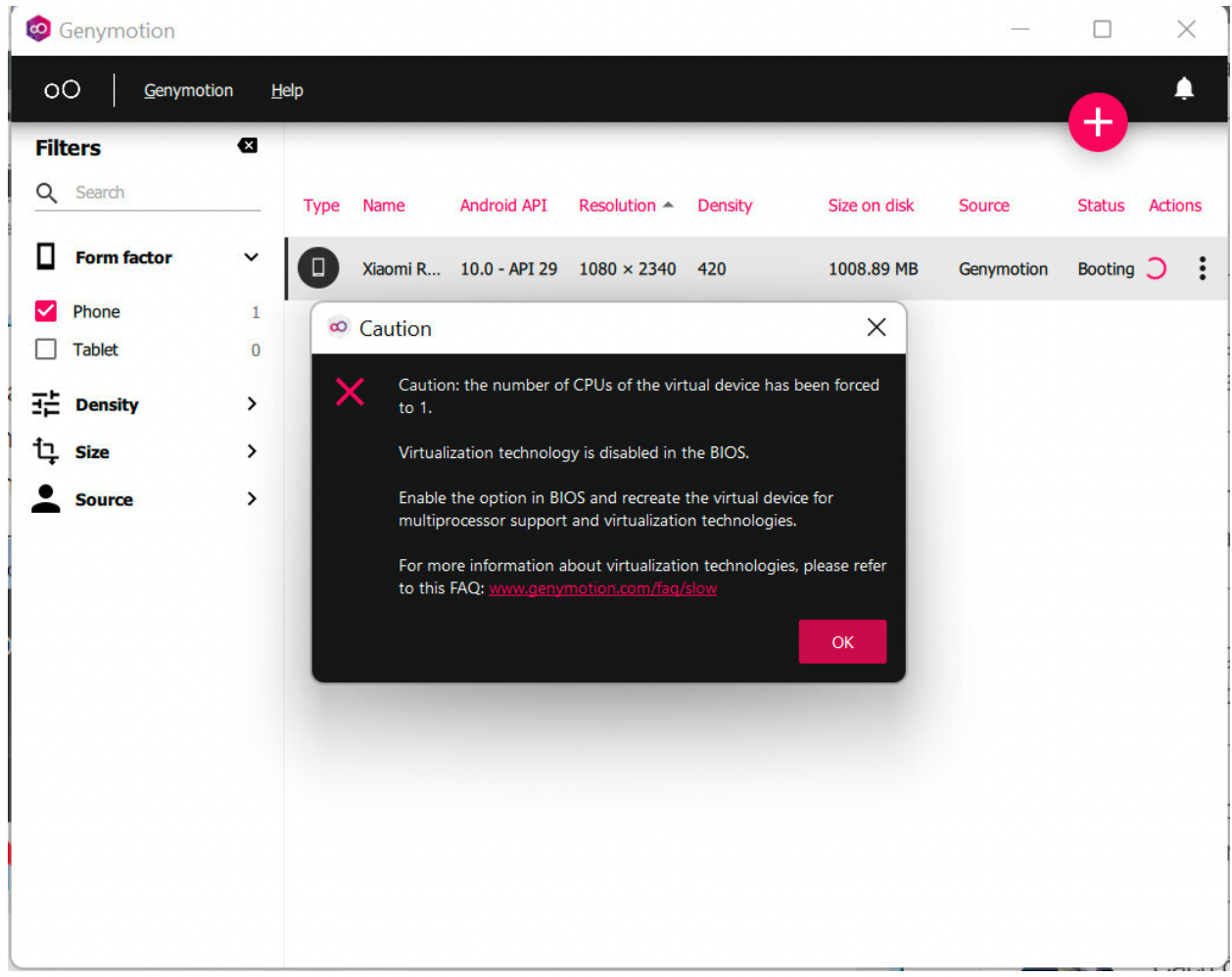Open the notifications bell
Image resolution: width=1232 pixels, height=977 pixels.
click(x=1184, y=89)
